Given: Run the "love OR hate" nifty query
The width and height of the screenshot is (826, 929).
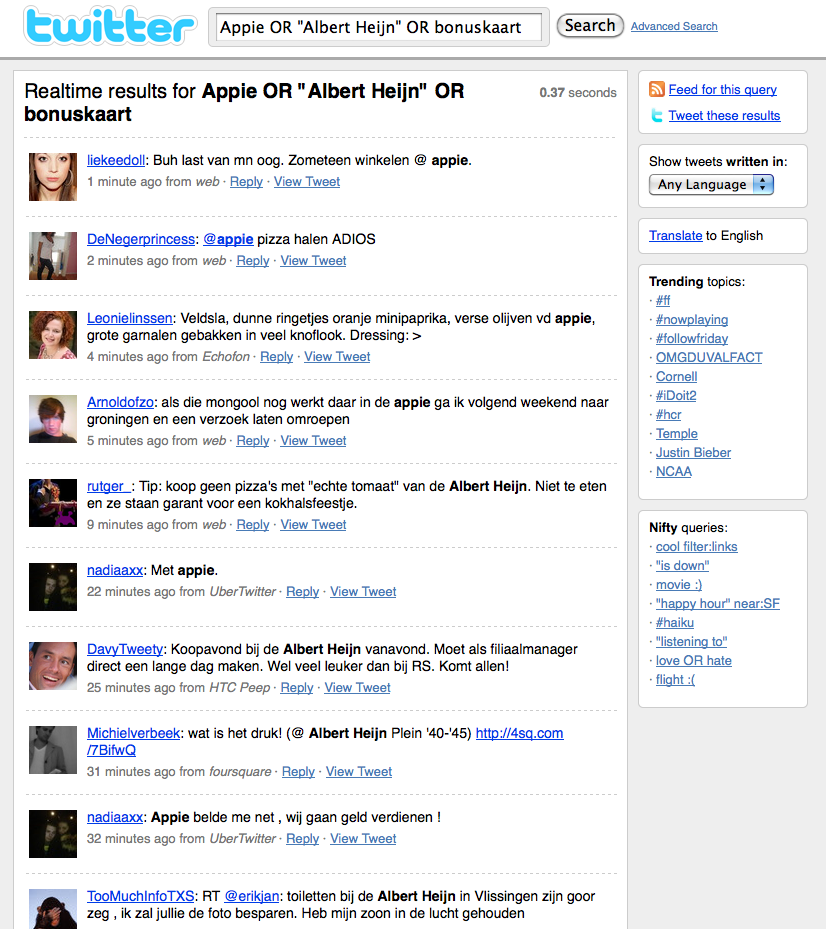Looking at the screenshot, I should [x=693, y=661].
